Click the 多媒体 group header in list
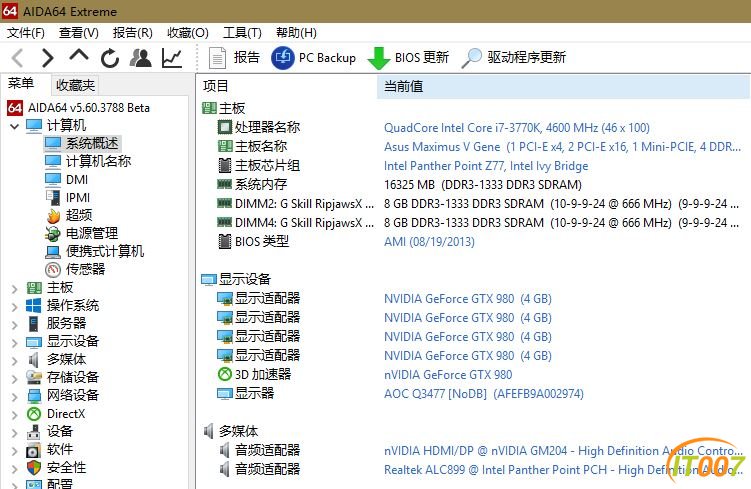The width and height of the screenshot is (751, 489). point(230,431)
